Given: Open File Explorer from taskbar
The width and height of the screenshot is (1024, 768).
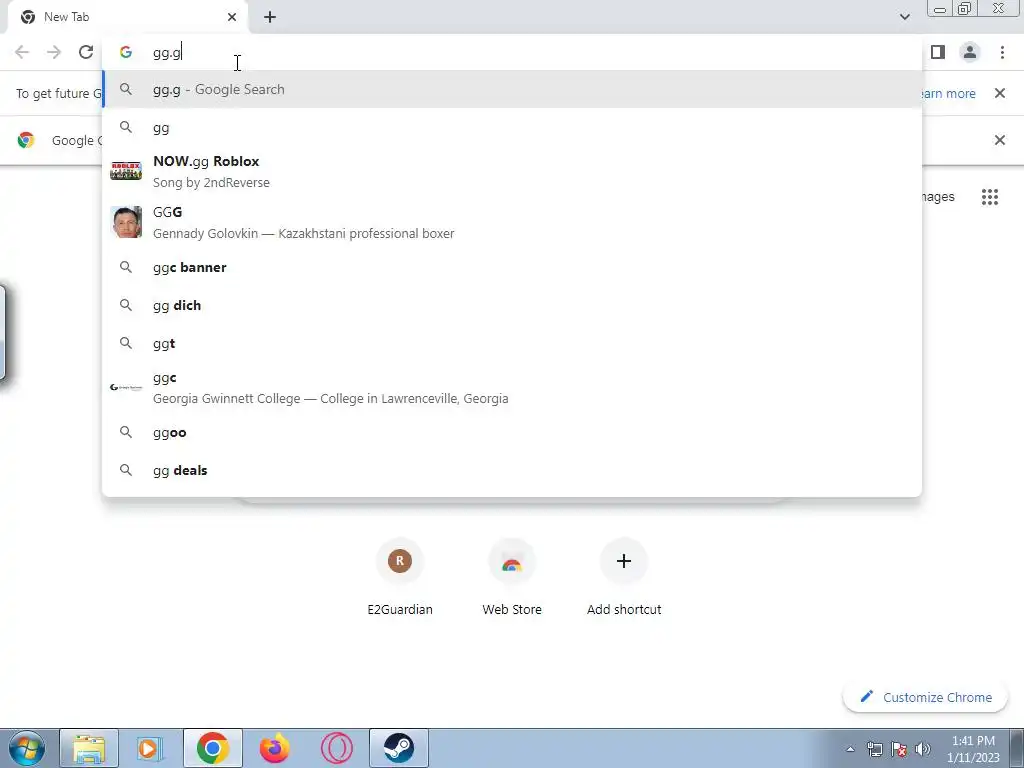Looking at the screenshot, I should (89, 748).
